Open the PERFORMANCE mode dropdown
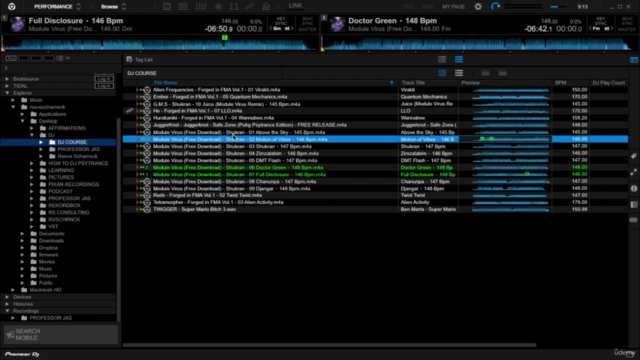Viewport: 640px width, 360px height. coord(57,7)
